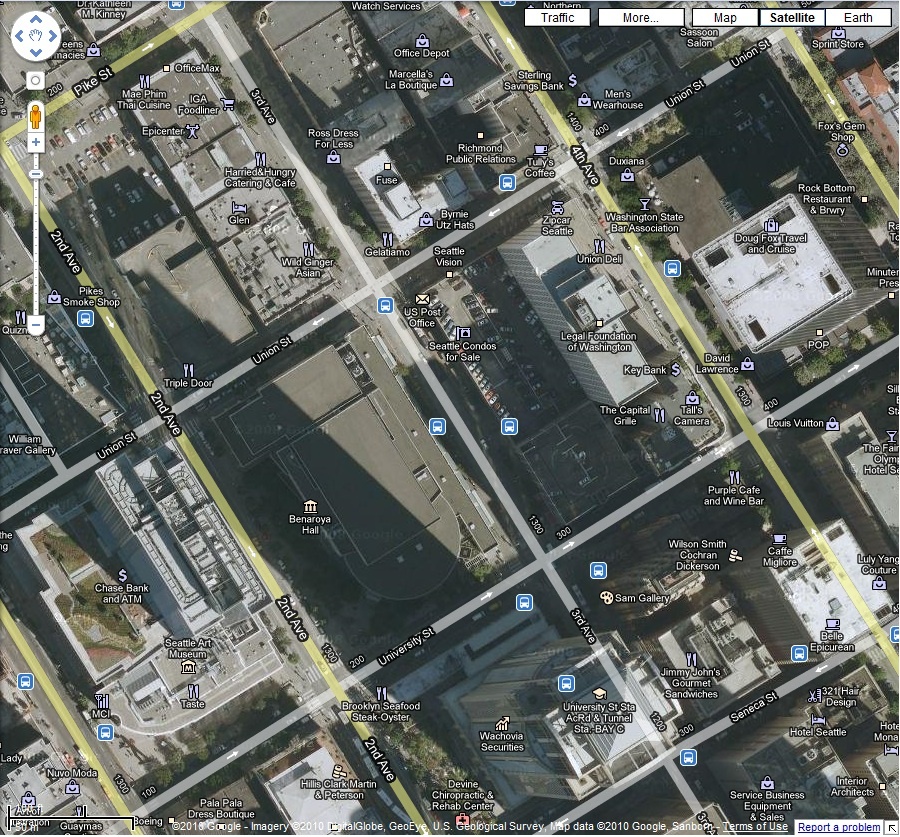This screenshot has height=837, width=900.
Task: Select Jimmy John's Gourmet Sandwiches icon
Action: [x=692, y=659]
